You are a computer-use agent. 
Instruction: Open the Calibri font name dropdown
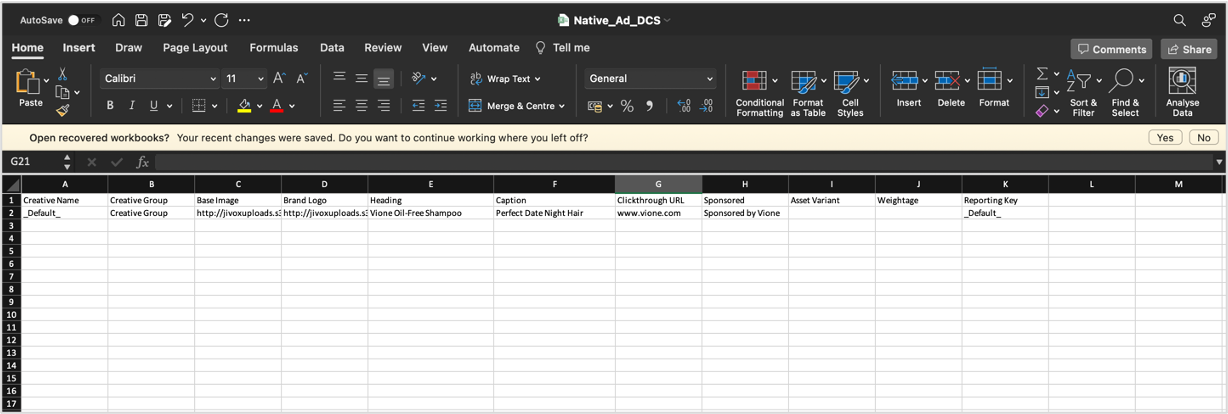213,79
